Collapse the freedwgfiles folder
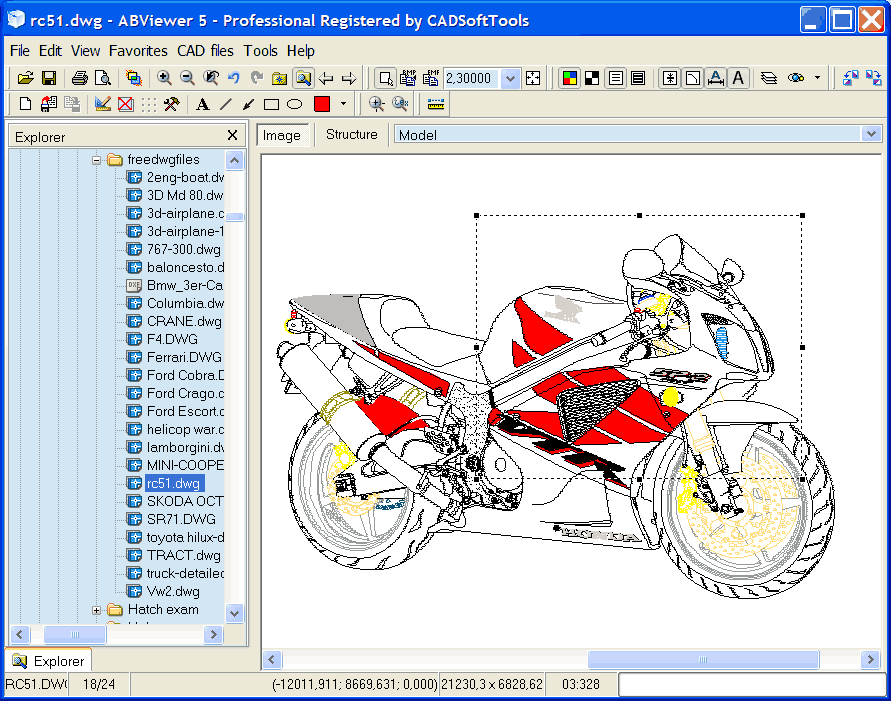This screenshot has width=891, height=701. coord(95,159)
